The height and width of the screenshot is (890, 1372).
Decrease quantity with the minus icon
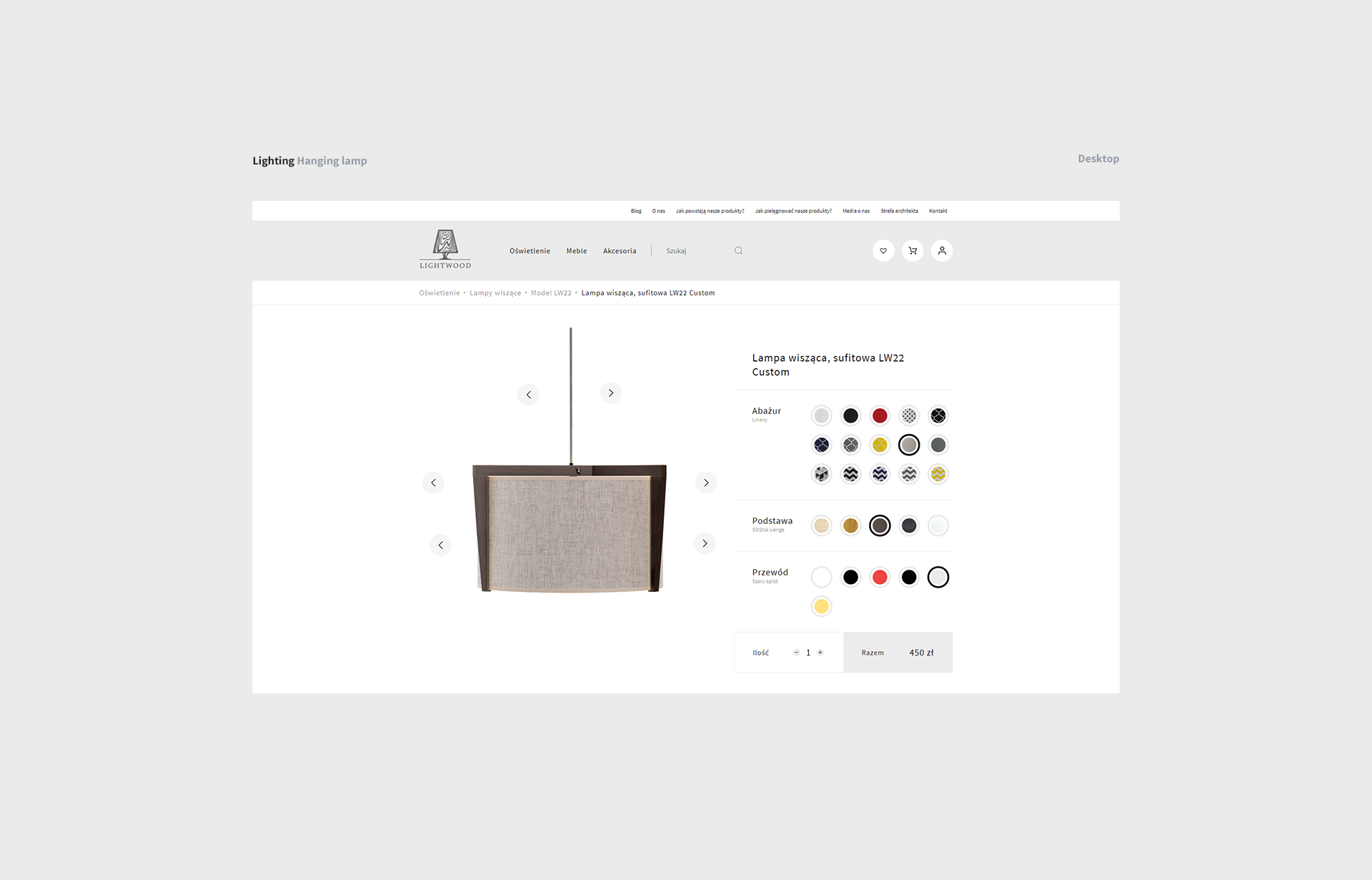coord(796,653)
